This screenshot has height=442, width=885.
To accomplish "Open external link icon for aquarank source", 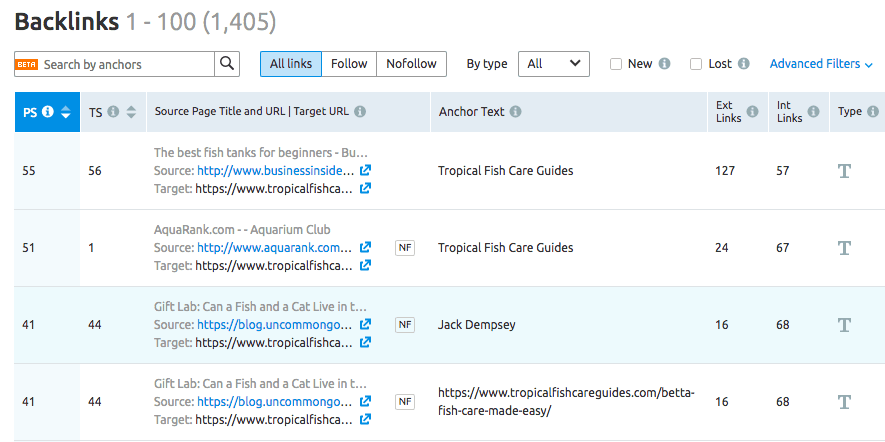I will click(x=366, y=248).
